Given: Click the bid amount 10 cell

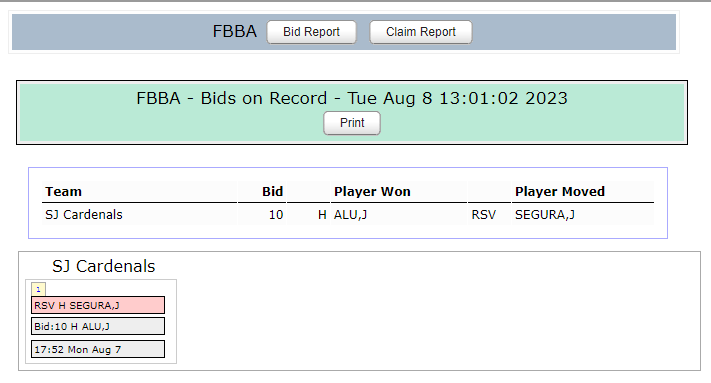Looking at the screenshot, I should [x=276, y=214].
